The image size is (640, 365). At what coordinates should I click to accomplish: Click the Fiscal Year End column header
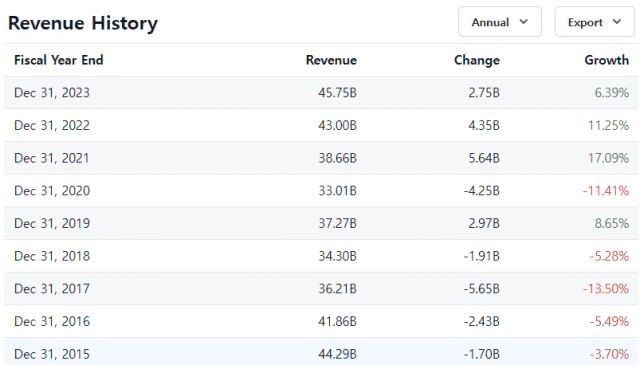coord(59,60)
